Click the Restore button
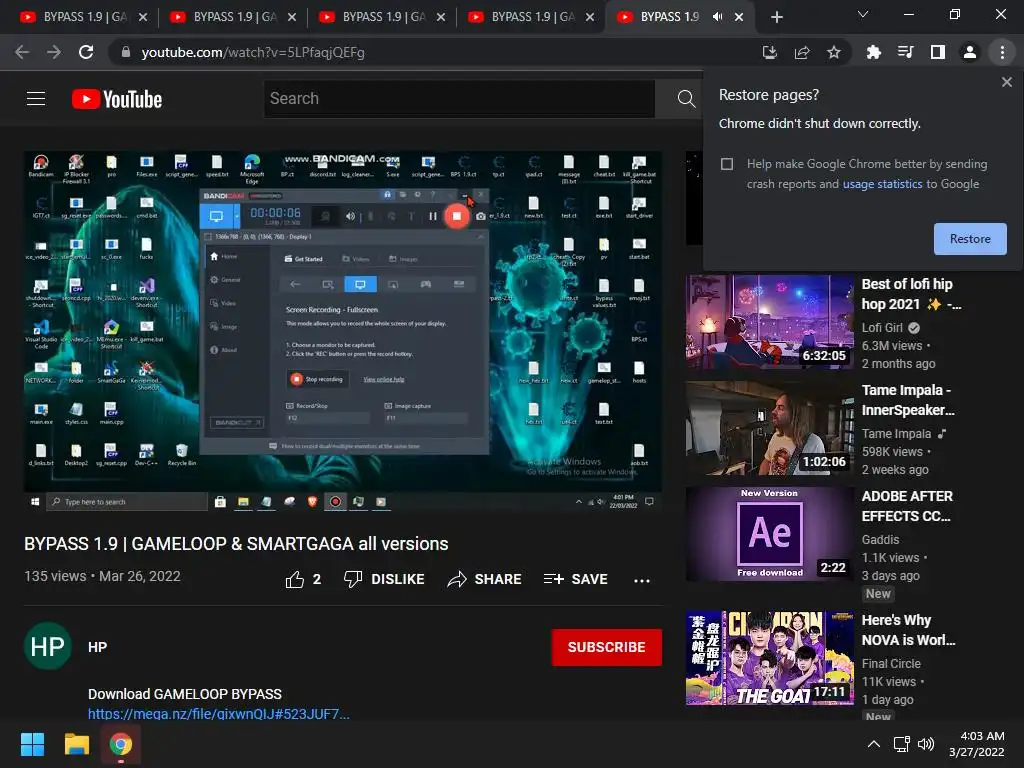Screen dimensions: 1024x768 click(x=970, y=239)
